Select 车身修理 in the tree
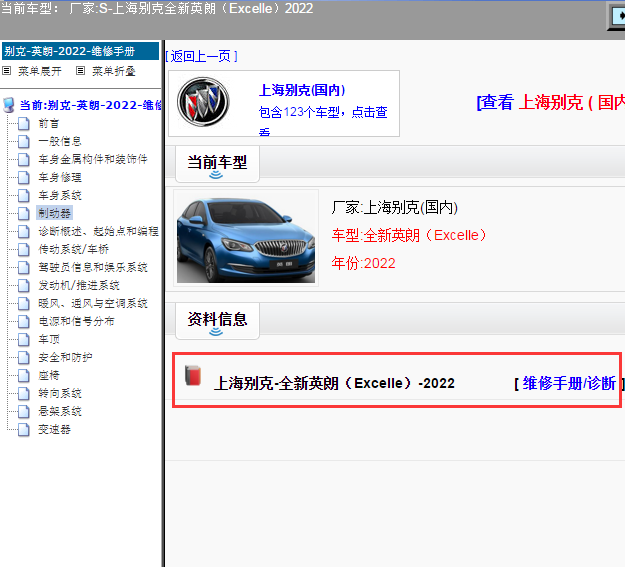 pyautogui.click(x=60, y=177)
